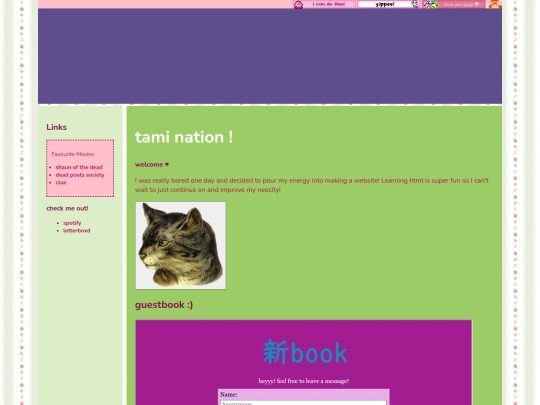
Task: Visit the spotify link
Action: (72, 223)
